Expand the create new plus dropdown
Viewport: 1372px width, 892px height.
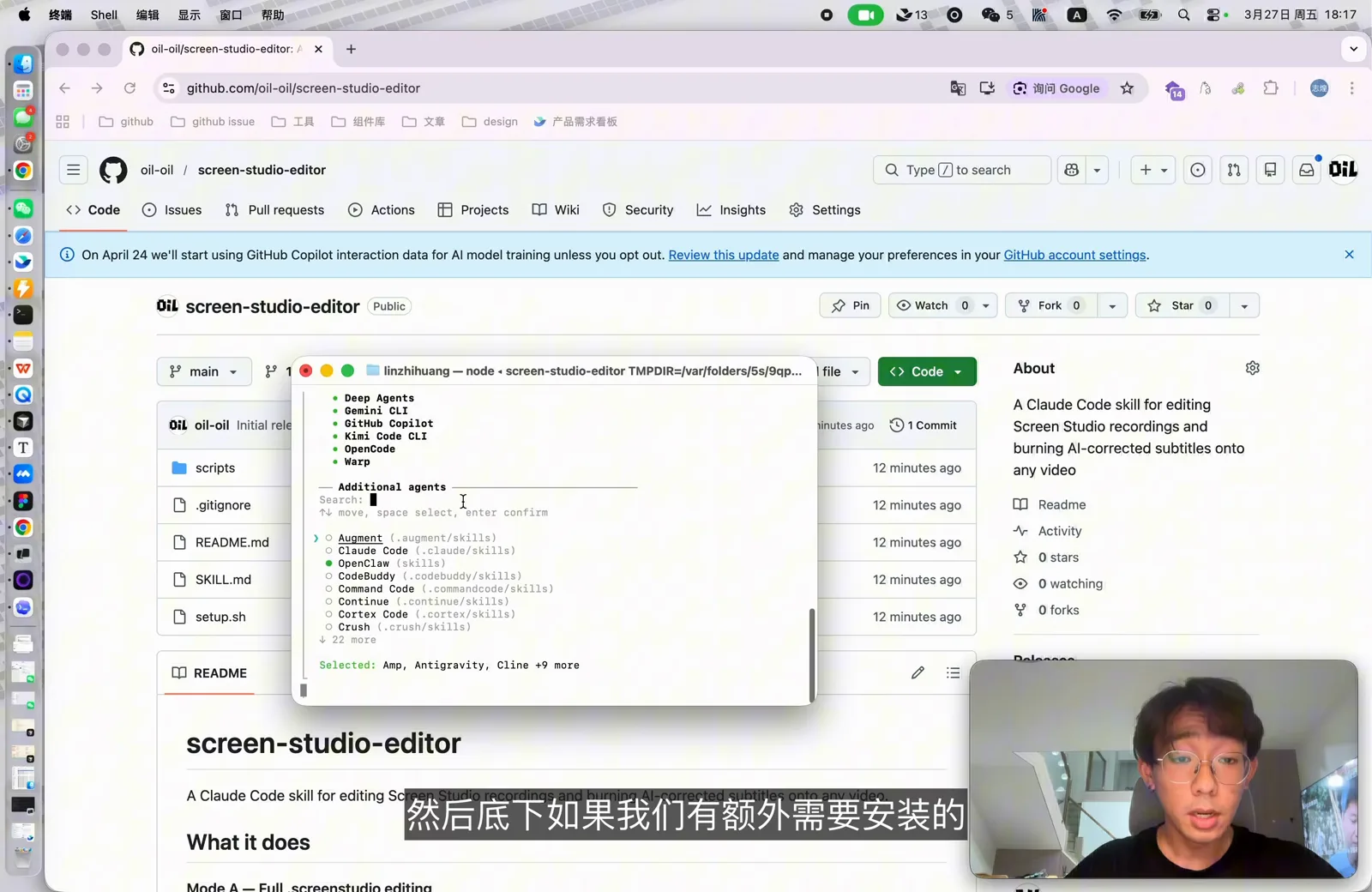(x=1153, y=170)
